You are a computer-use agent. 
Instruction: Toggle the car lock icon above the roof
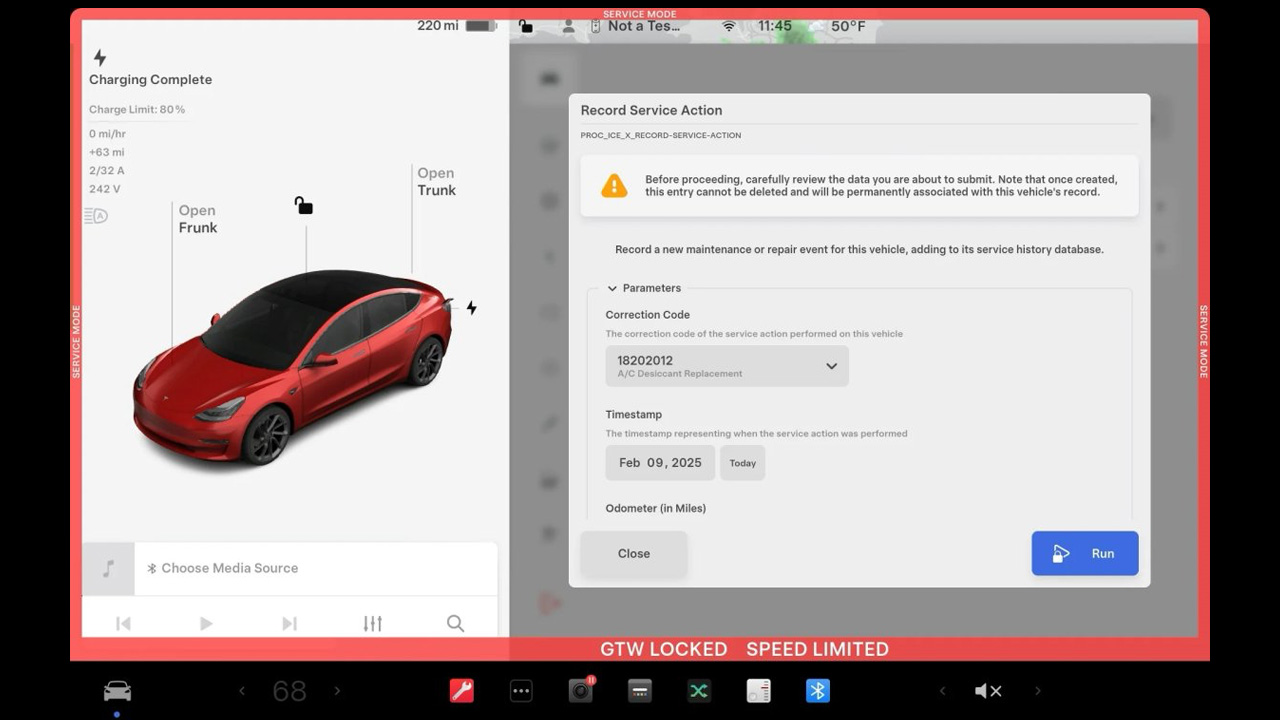point(303,205)
